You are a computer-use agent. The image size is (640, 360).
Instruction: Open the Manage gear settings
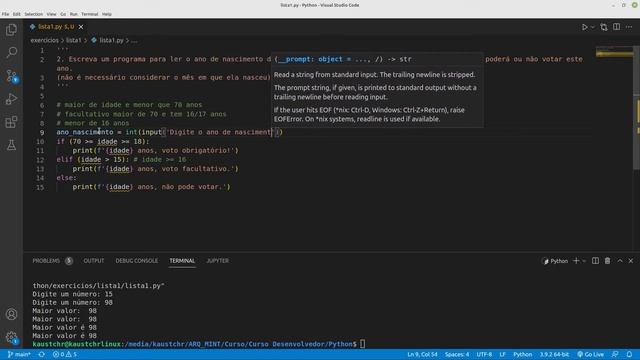point(11,337)
